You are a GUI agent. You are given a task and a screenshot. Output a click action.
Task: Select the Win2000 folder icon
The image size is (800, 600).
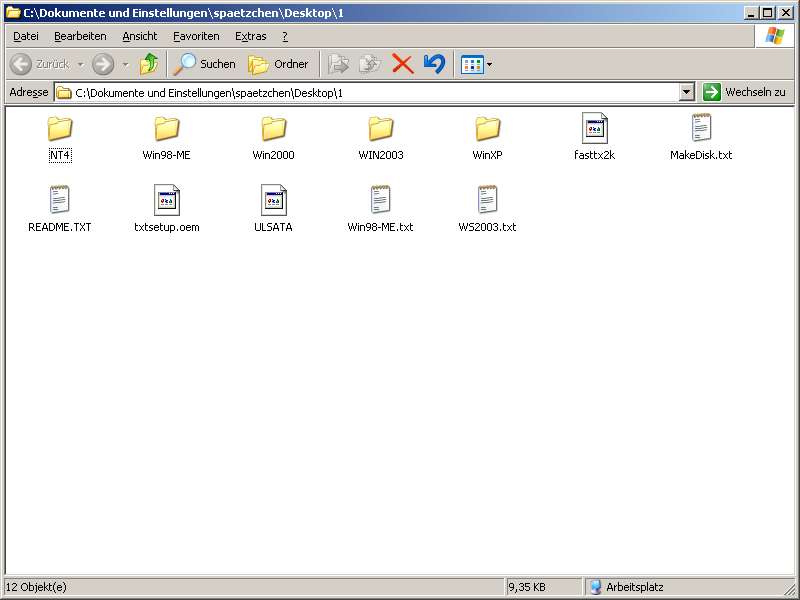(273, 129)
